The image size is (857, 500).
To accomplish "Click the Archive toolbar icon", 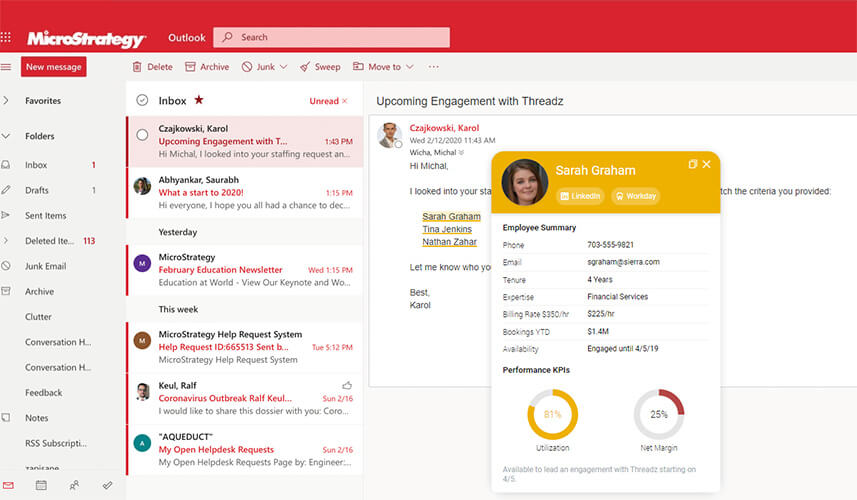I will [x=191, y=67].
